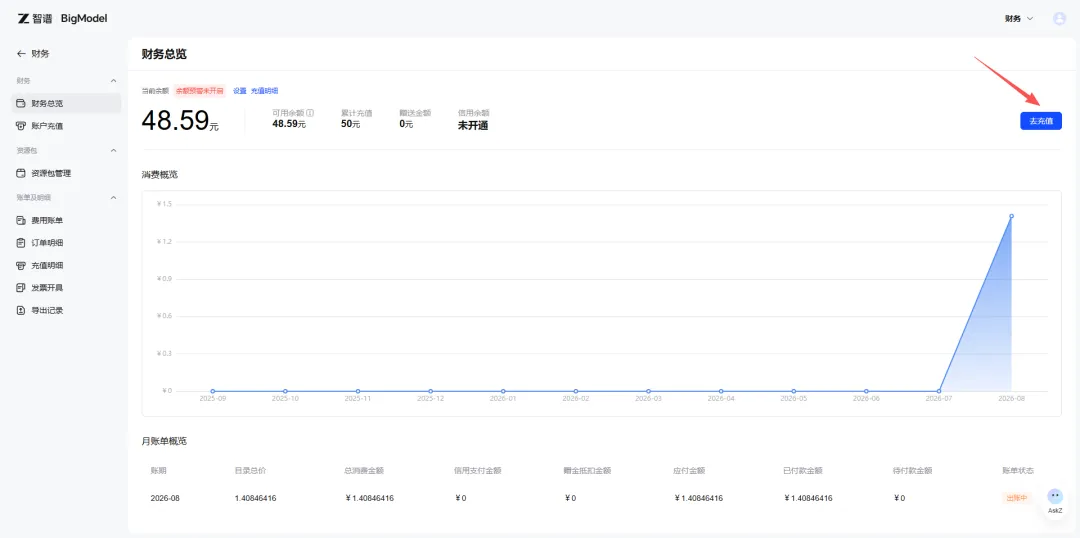Collapse the 账单及明细 sidebar section
This screenshot has height=538, width=1080.
tap(114, 198)
